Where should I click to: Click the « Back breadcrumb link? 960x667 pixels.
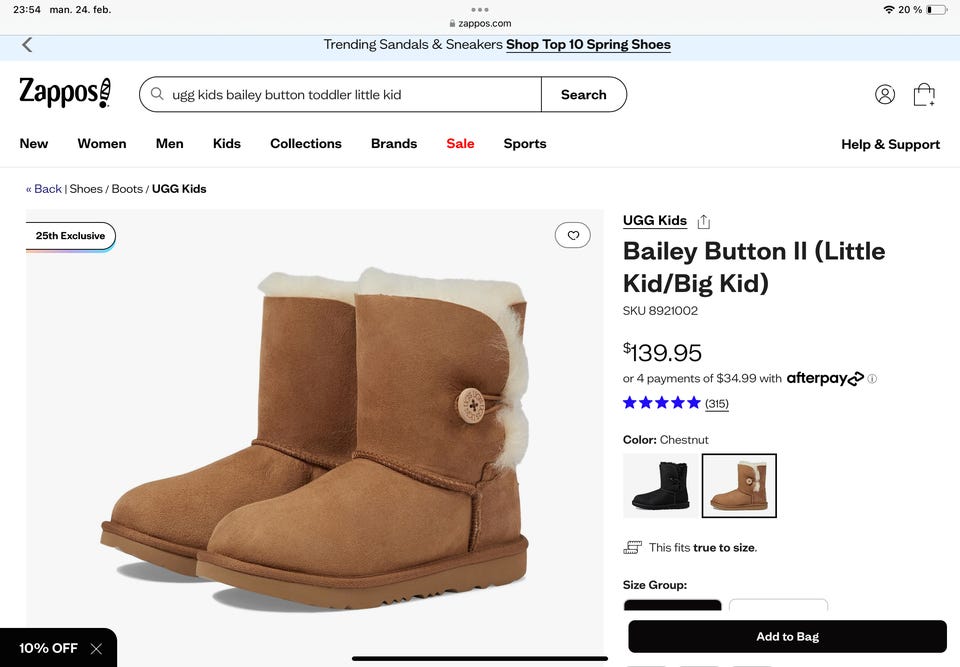pos(43,189)
